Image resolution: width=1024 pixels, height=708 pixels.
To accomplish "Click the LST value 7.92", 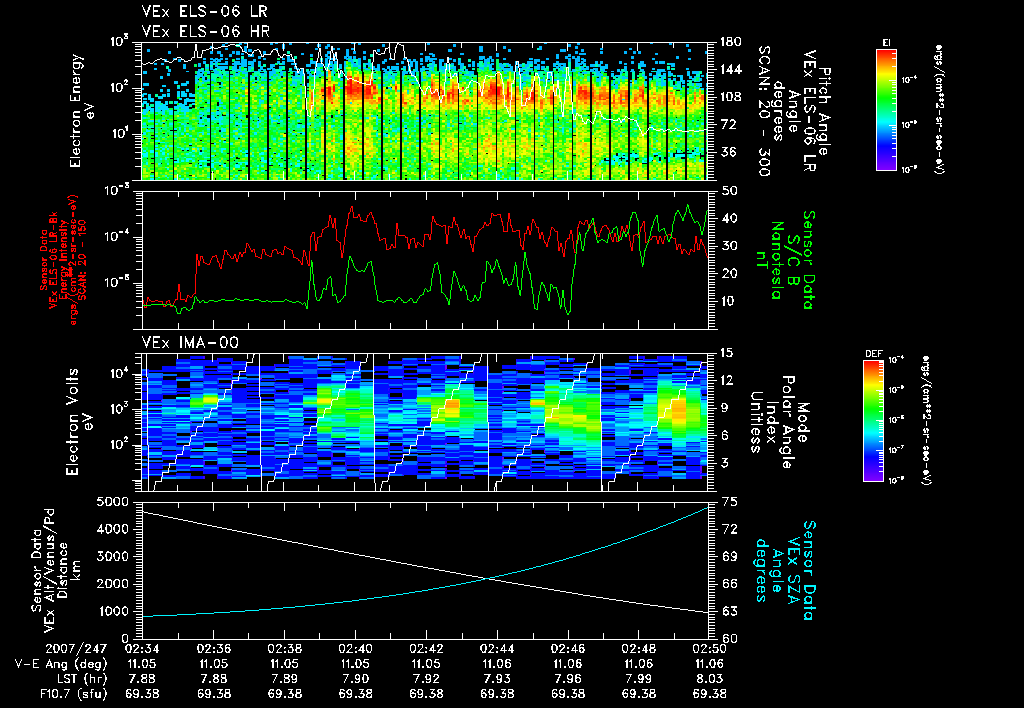I will pos(426,679).
